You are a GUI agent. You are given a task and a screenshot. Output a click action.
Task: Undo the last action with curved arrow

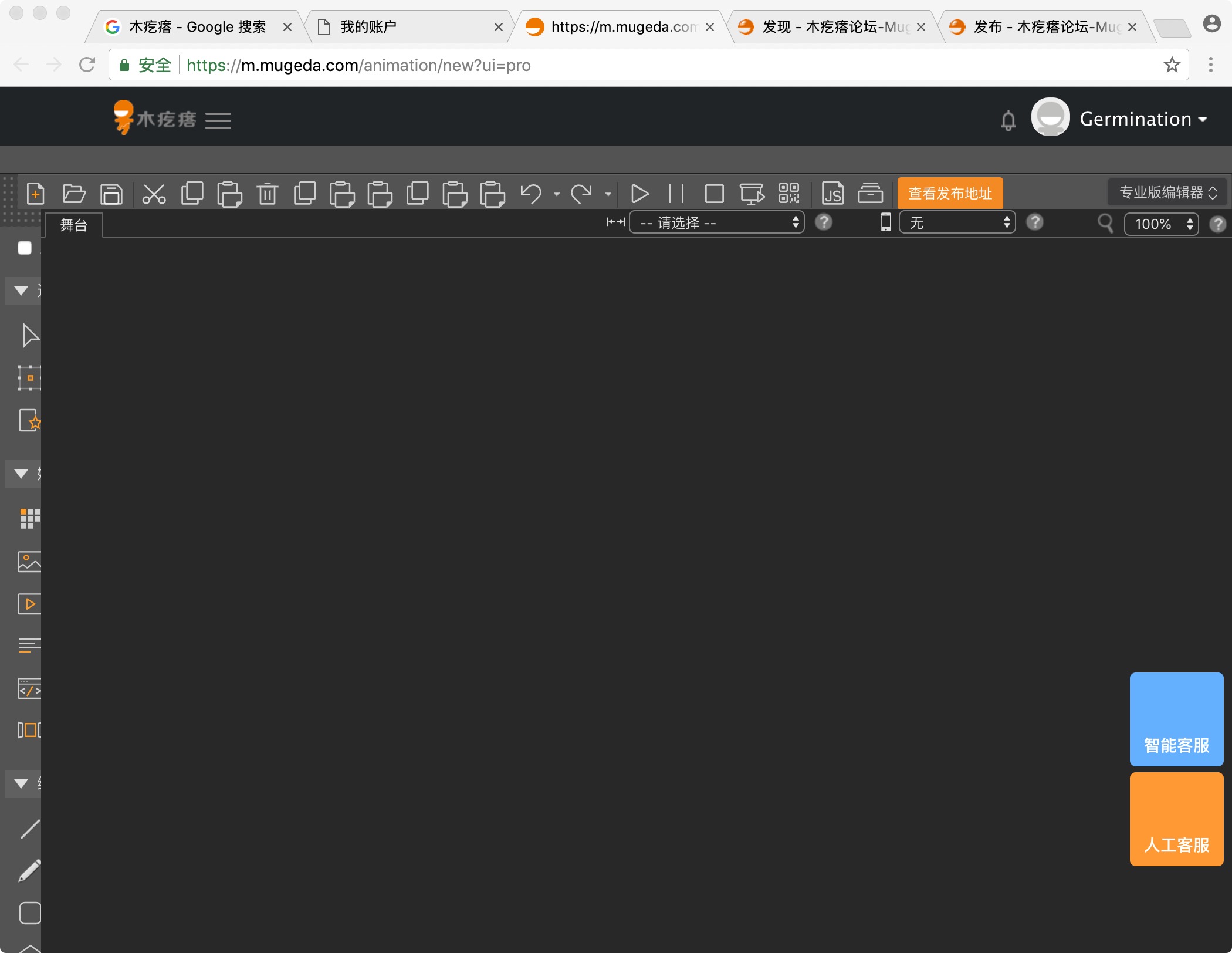pyautogui.click(x=532, y=194)
